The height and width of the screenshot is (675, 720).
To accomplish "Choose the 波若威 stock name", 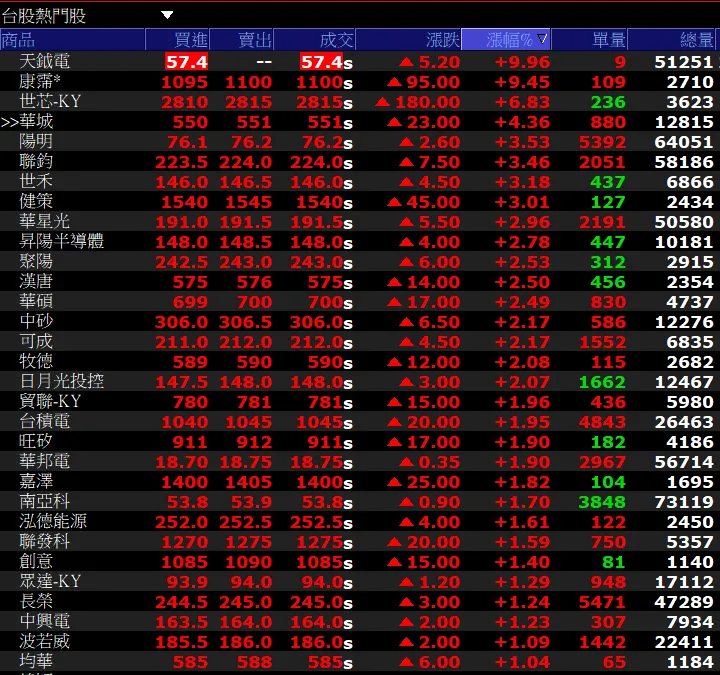I will (45, 641).
